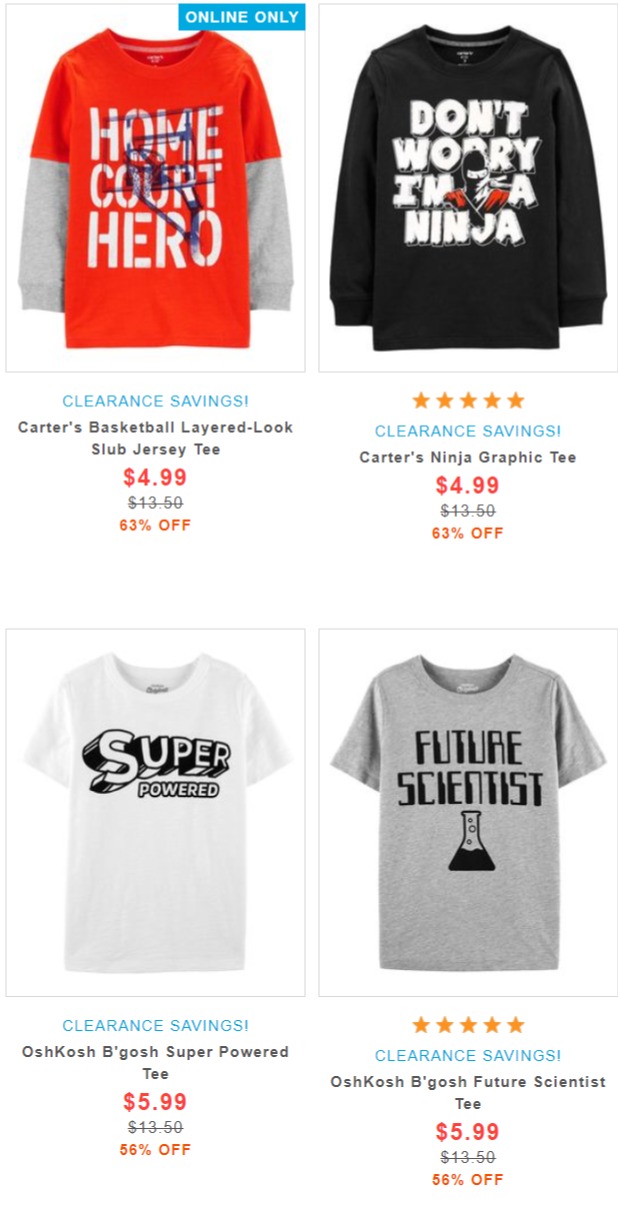This screenshot has width=618, height=1208.
Task: Click the star rating on the Future Scientist tee
Action: pos(468,1025)
